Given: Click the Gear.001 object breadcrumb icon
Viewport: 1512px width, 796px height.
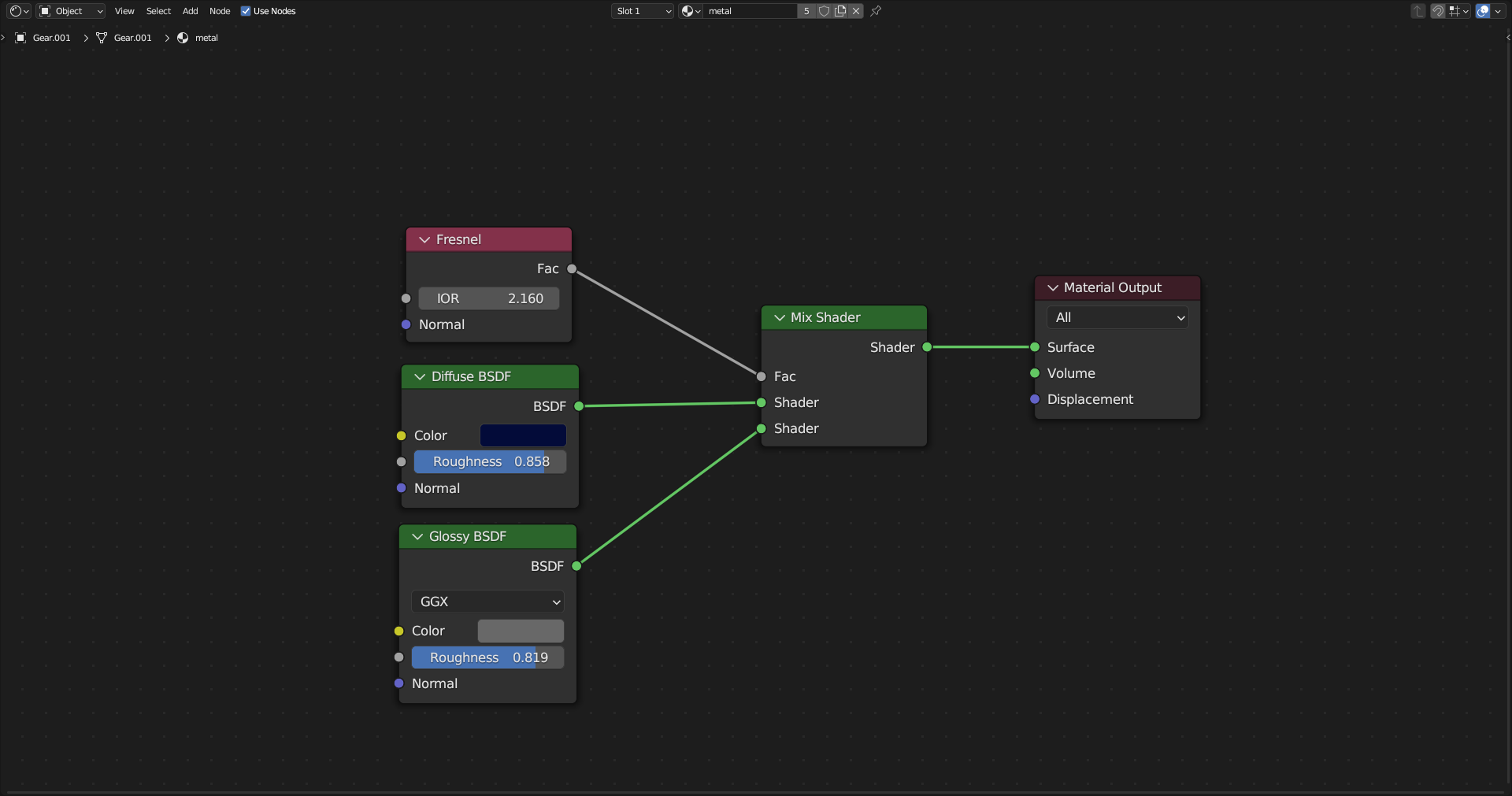Looking at the screenshot, I should 21,38.
